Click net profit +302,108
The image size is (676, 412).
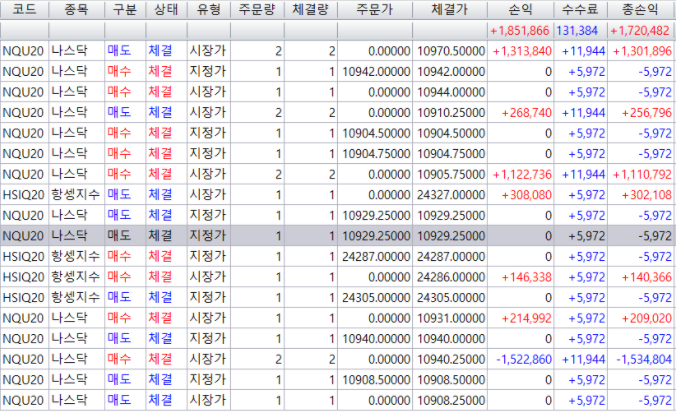pyautogui.click(x=647, y=195)
